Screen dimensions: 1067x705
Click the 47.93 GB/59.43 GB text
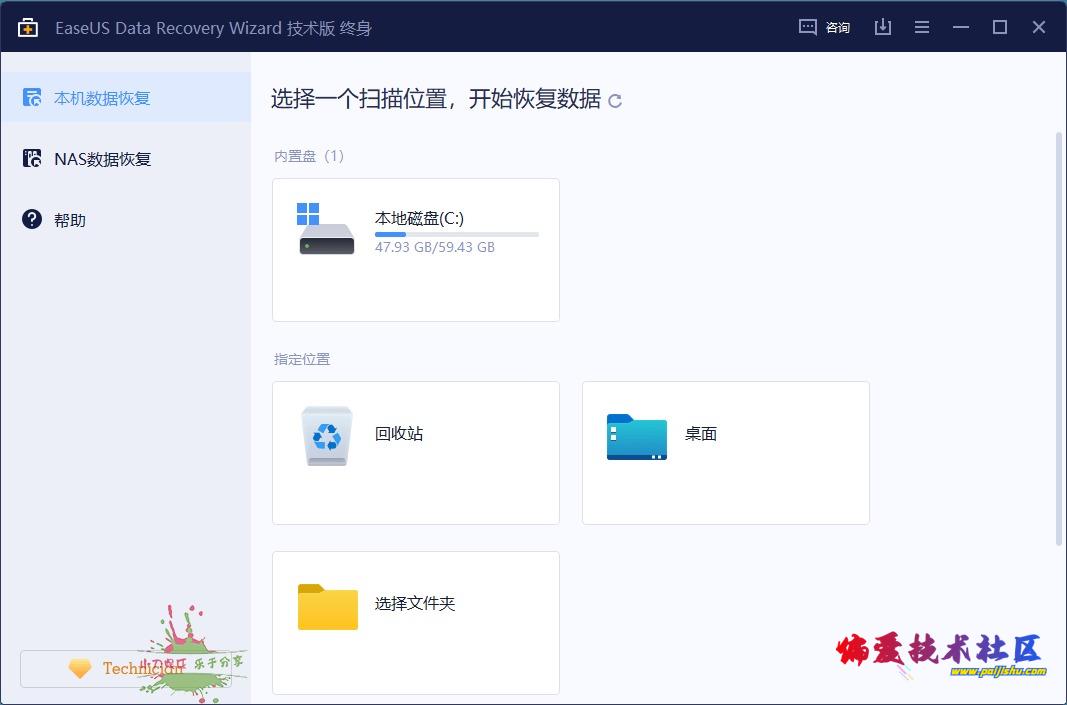coord(435,247)
